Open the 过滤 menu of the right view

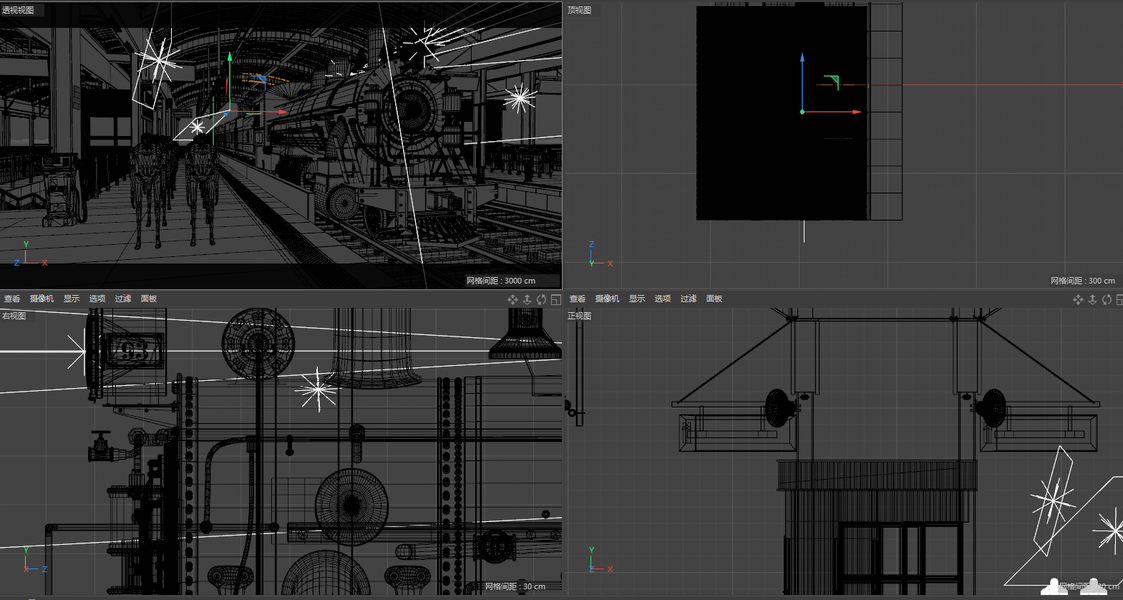(x=123, y=299)
